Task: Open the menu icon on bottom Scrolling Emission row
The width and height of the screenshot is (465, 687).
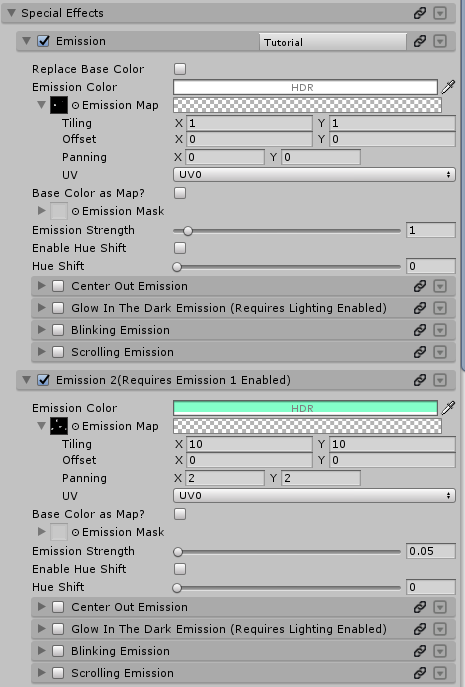Action: coord(440,673)
